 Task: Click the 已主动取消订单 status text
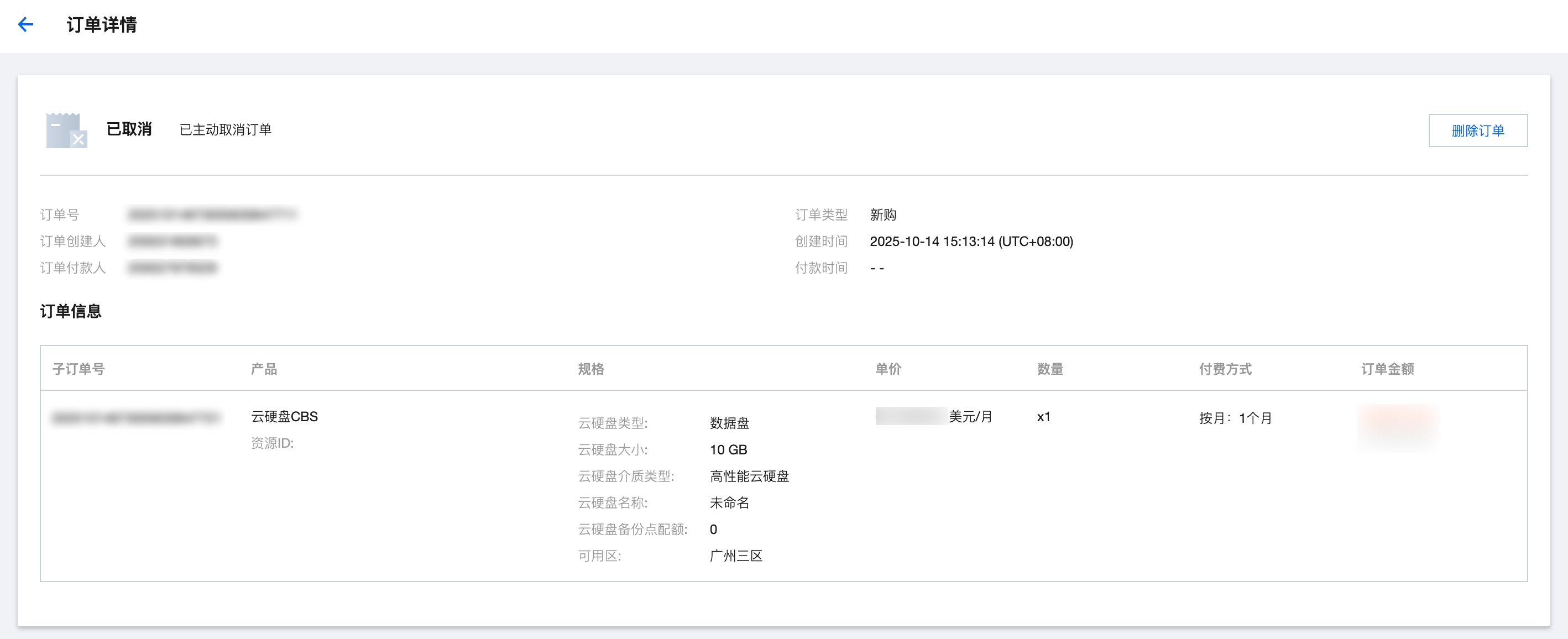(x=225, y=130)
